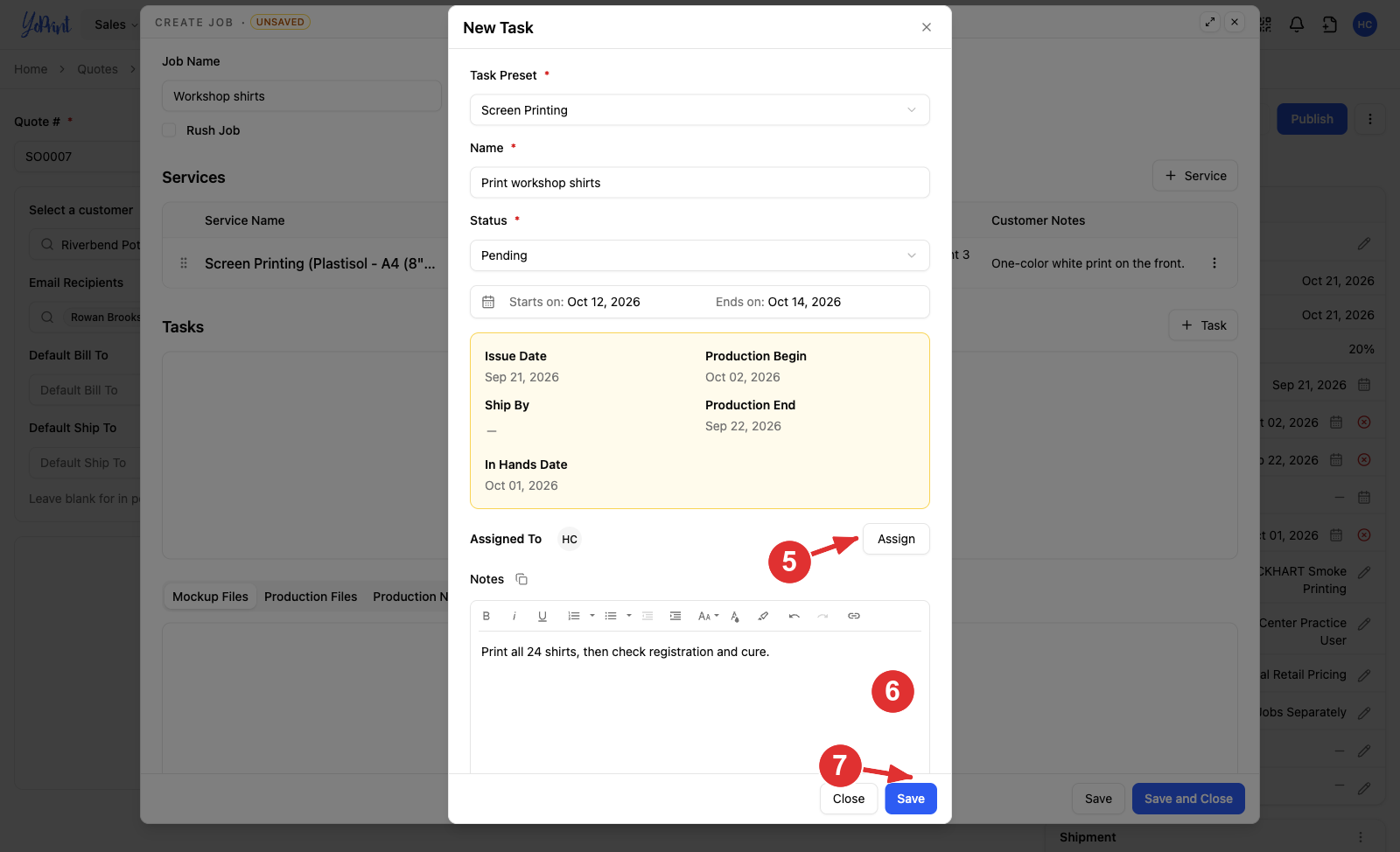
Task: Open font size dropdown in Notes
Action: pos(708,616)
